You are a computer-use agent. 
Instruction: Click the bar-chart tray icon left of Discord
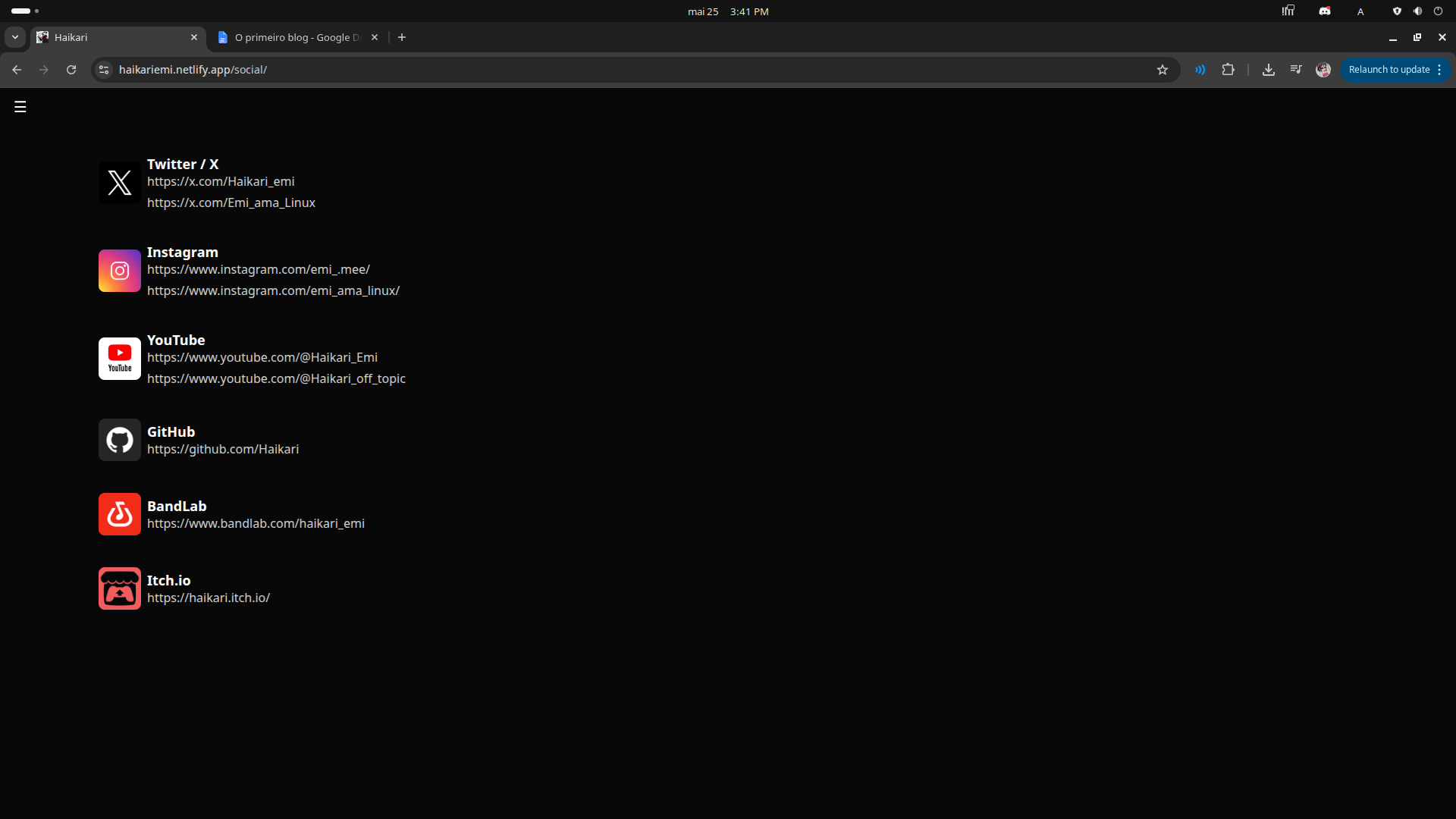[x=1288, y=11]
